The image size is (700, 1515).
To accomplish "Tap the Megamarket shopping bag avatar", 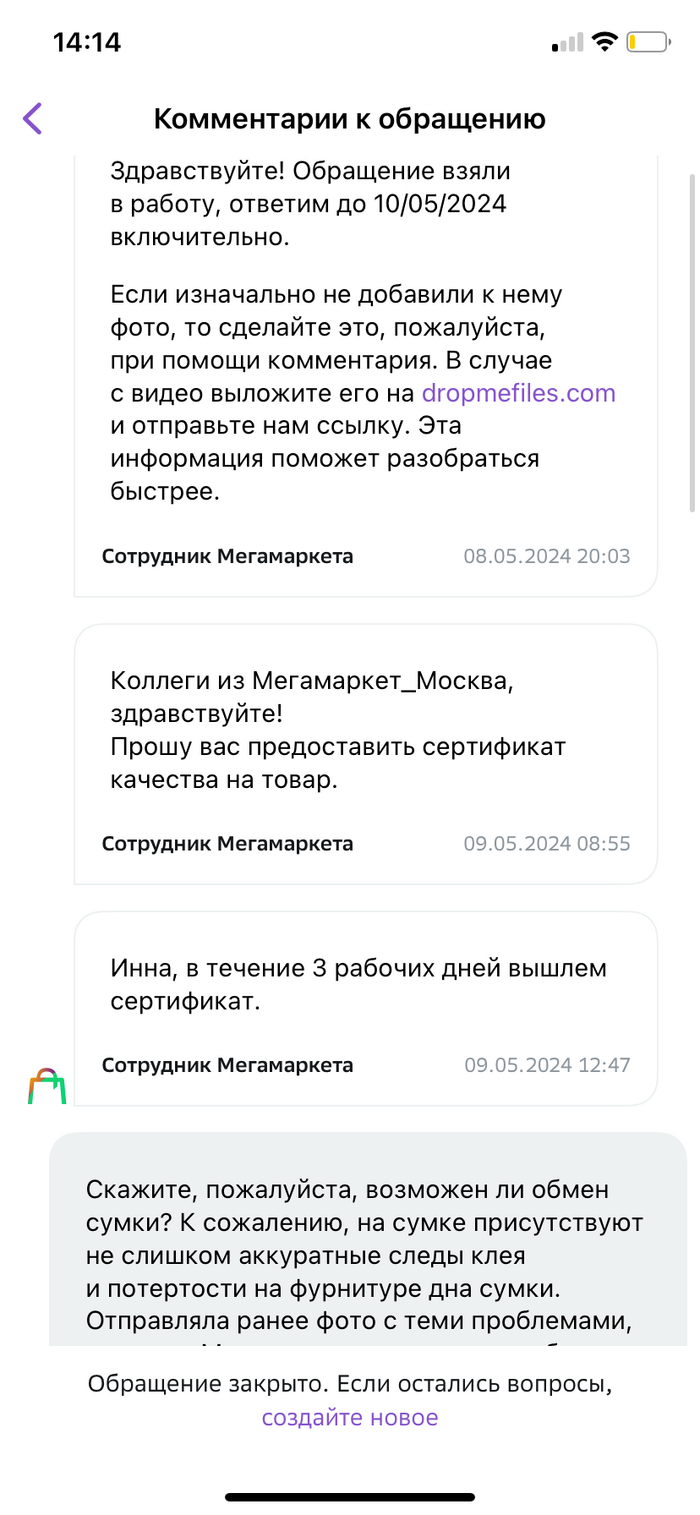I will click(x=46, y=1086).
